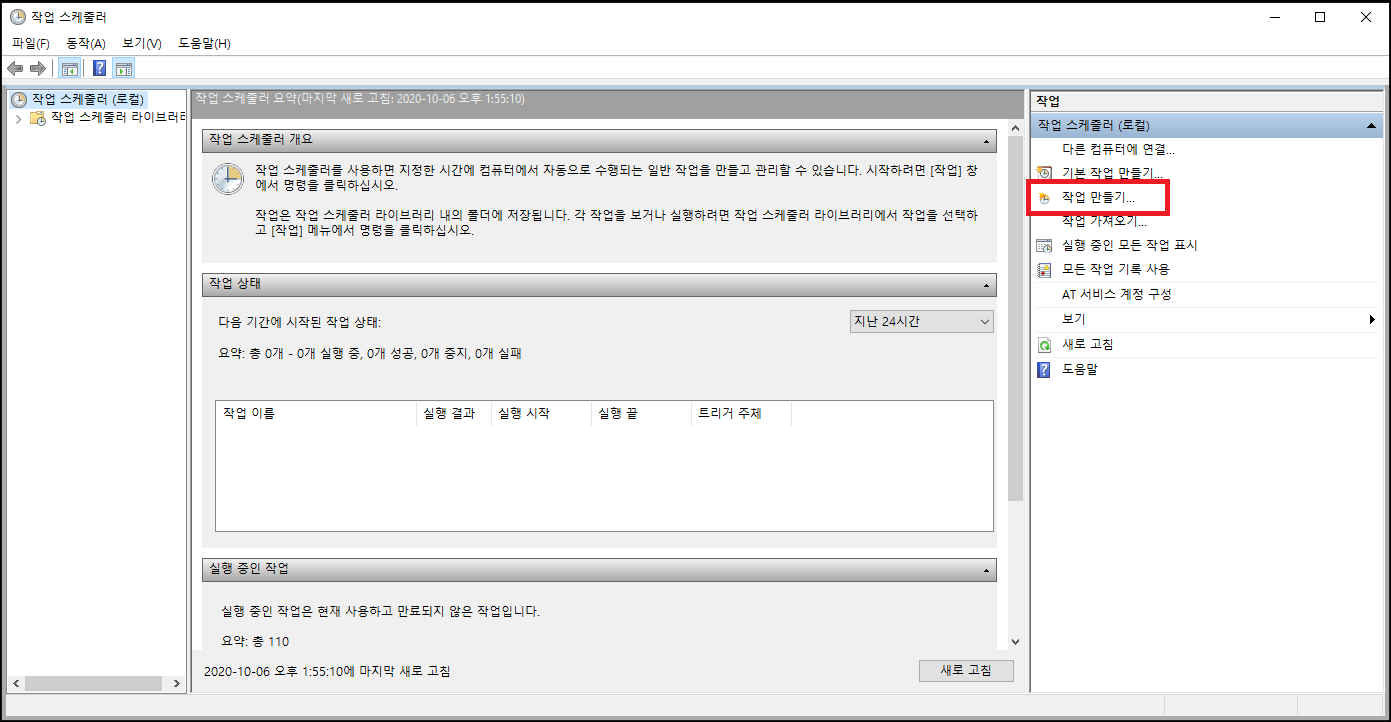
Task: Go forward with the toolbar forward arrow
Action: [38, 69]
